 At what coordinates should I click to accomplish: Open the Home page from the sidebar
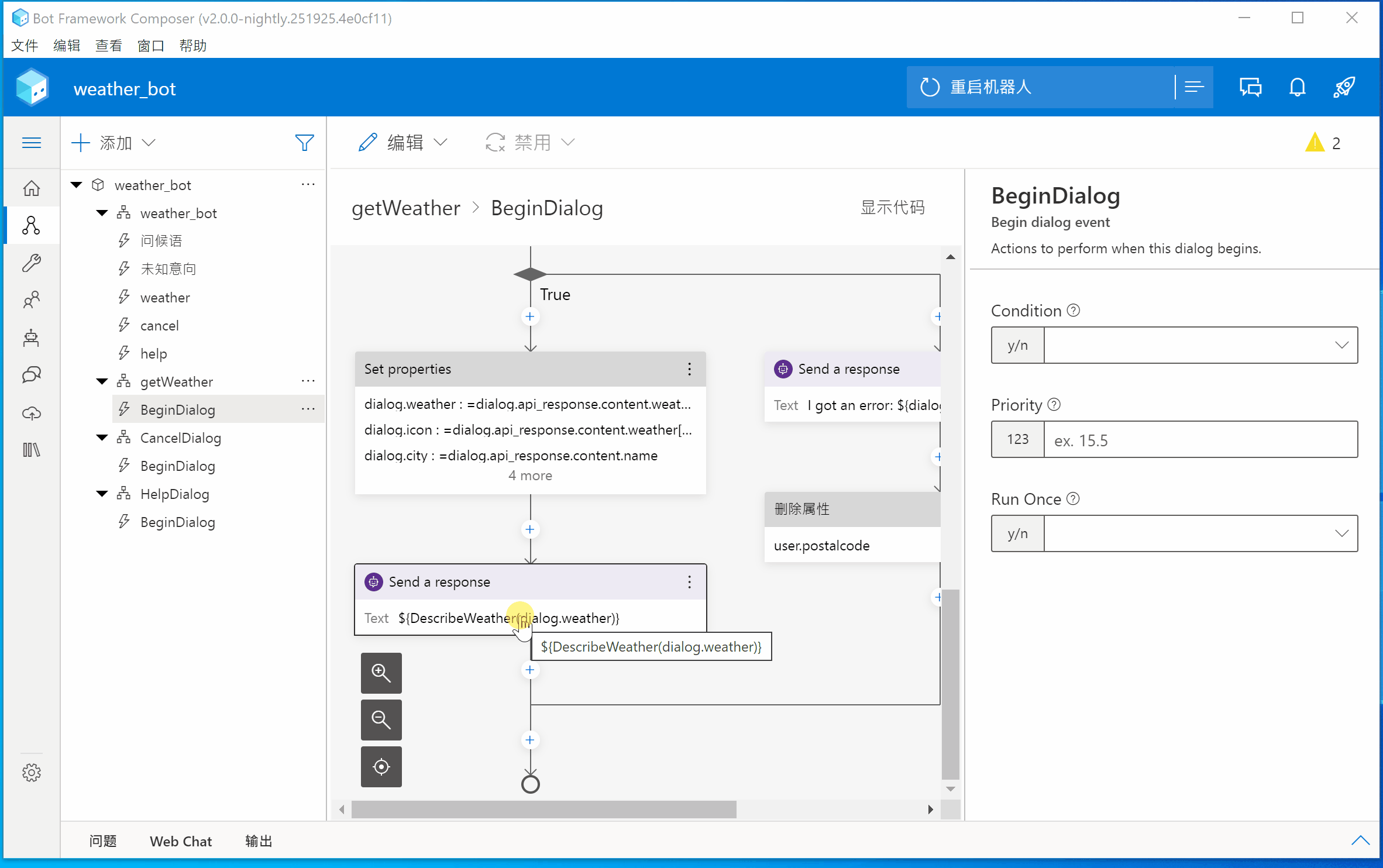point(32,188)
